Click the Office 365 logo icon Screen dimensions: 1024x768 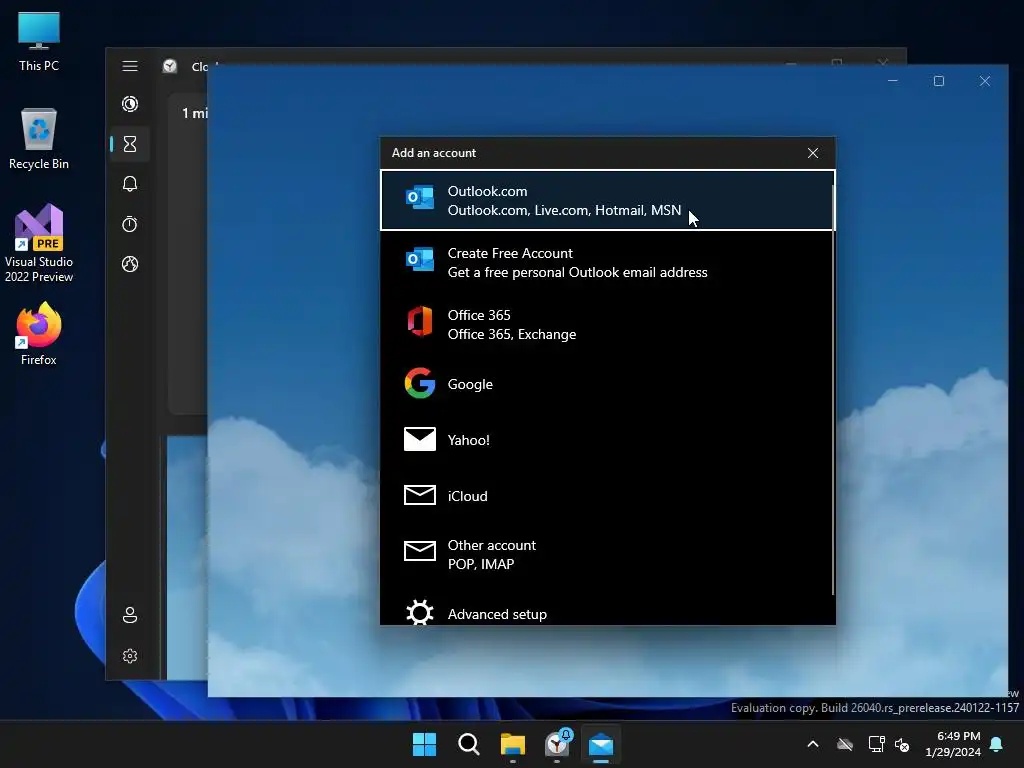[419, 321]
